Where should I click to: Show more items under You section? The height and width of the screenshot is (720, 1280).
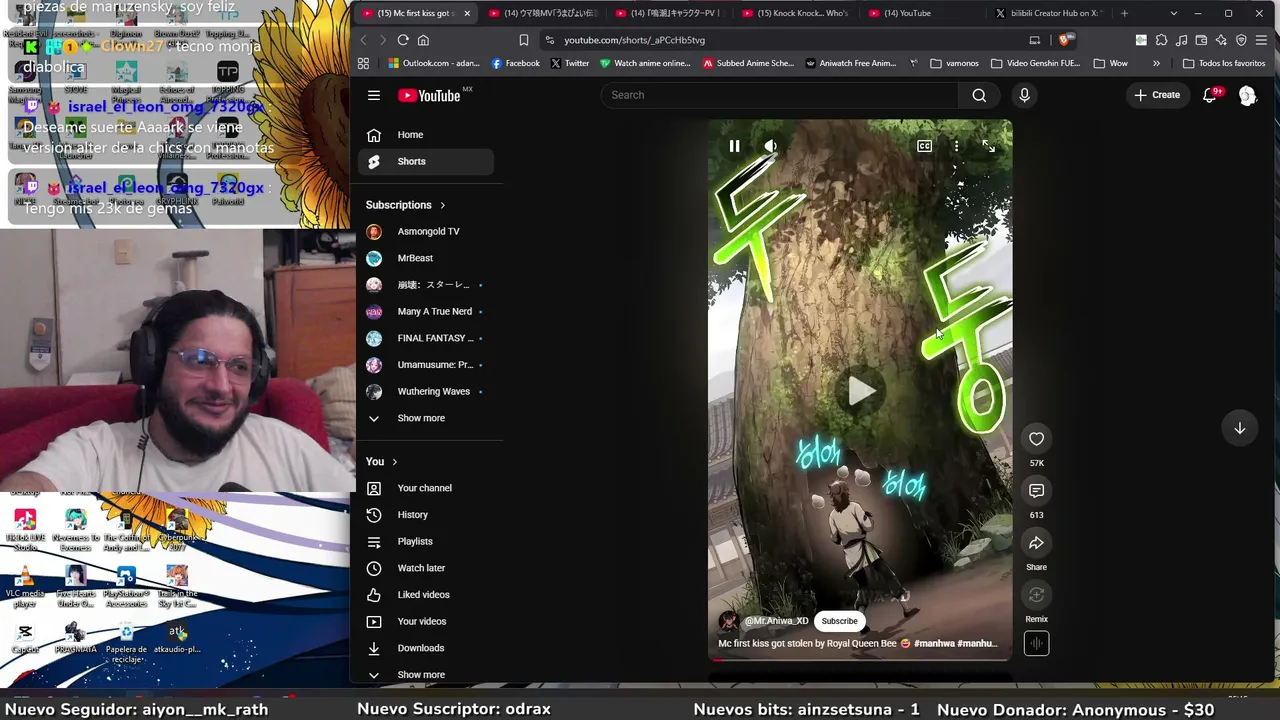[426, 675]
